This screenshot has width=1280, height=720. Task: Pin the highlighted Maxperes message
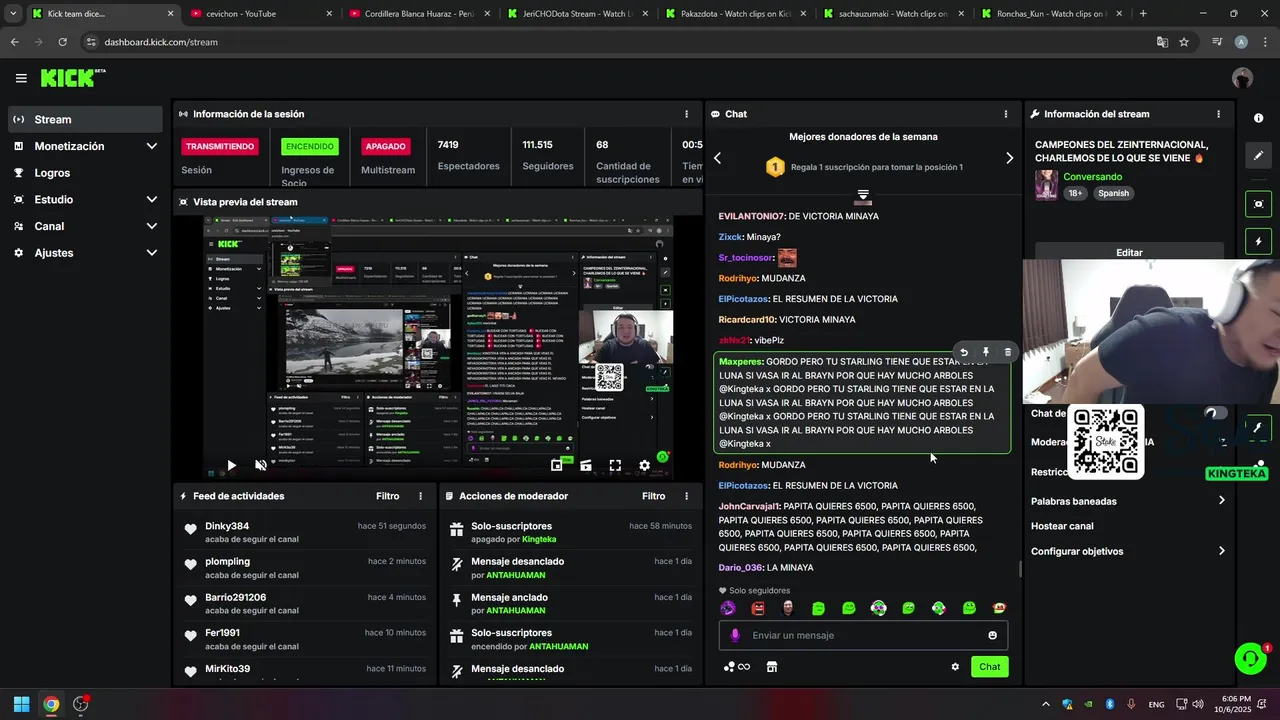(x=985, y=352)
